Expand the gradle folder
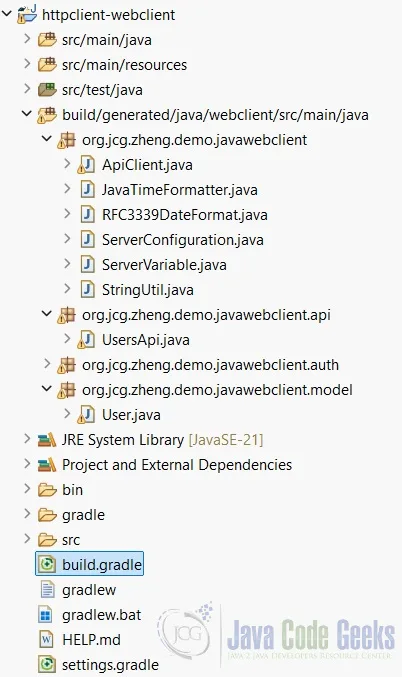The image size is (402, 677). [27, 515]
